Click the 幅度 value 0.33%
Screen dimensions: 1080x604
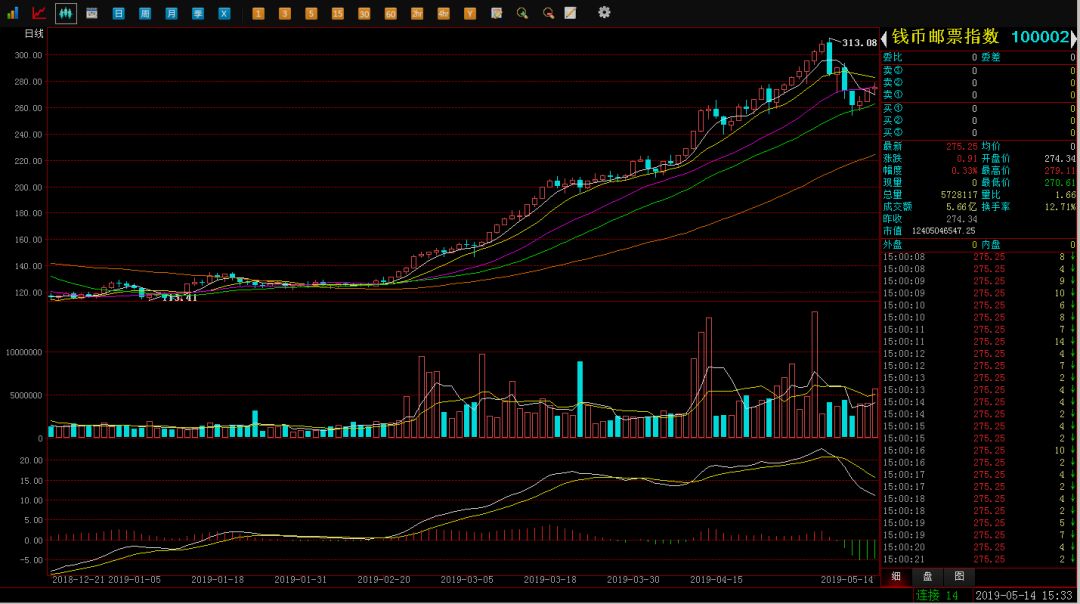[964, 170]
